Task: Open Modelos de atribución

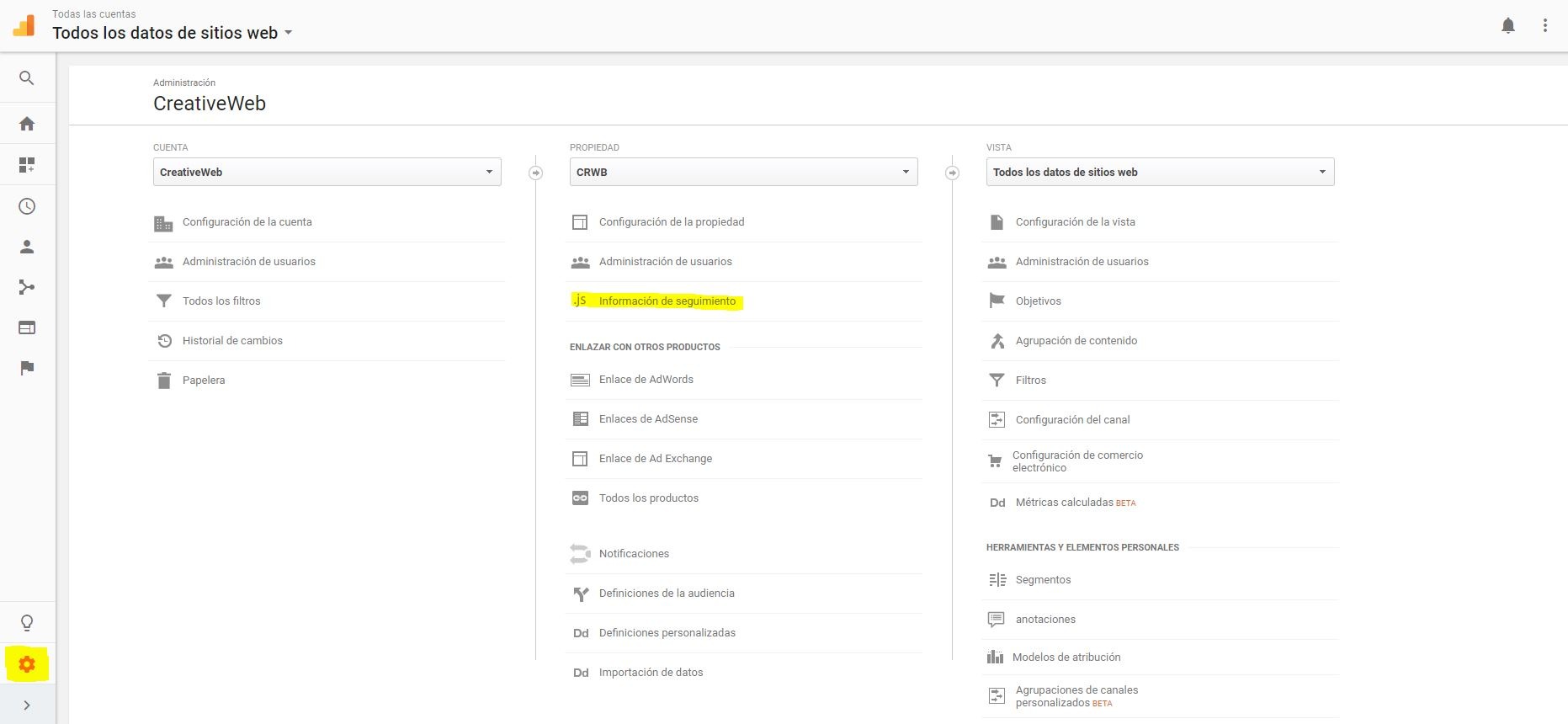Action: pos(1066,657)
